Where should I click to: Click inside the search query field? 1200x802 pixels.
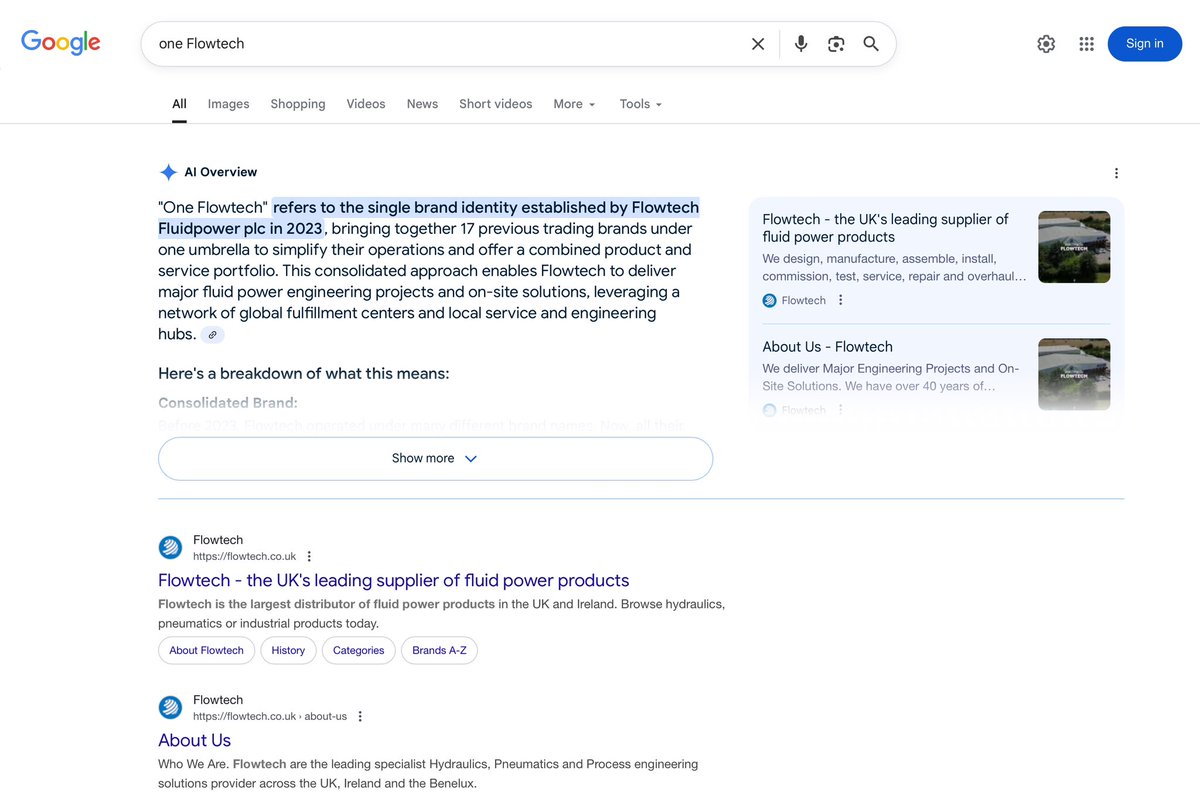(450, 44)
